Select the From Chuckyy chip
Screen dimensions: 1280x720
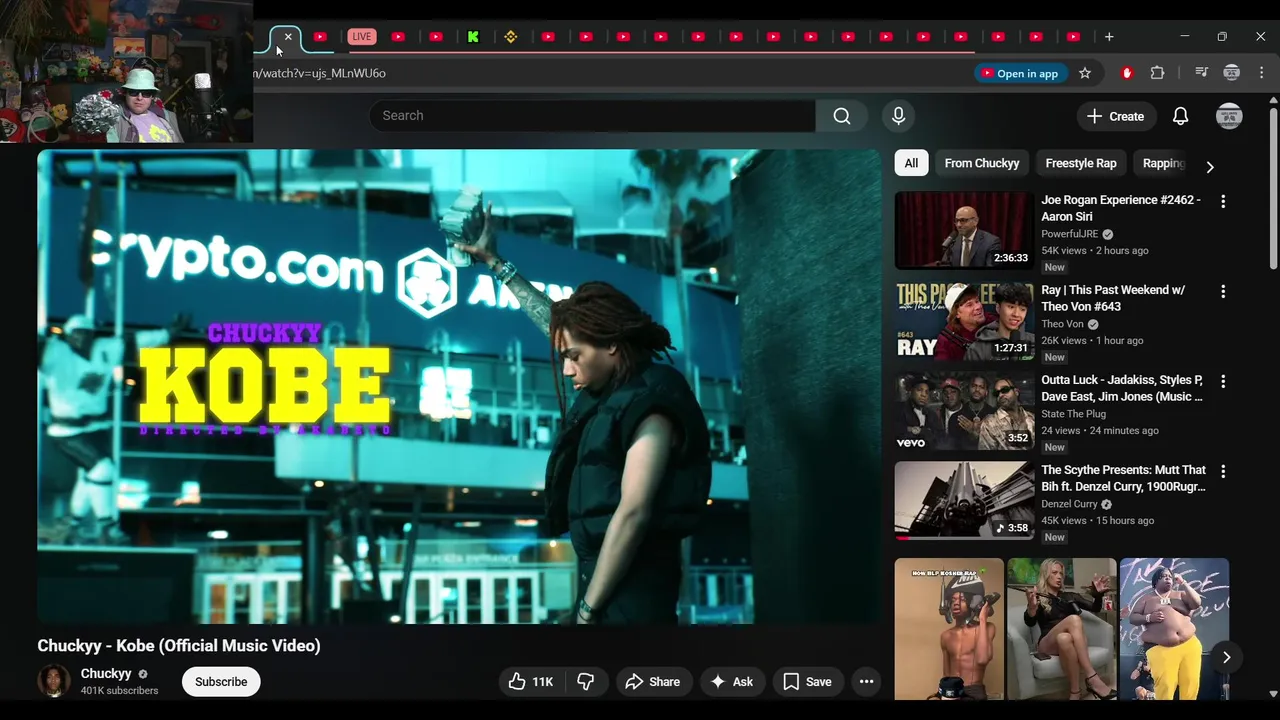[982, 163]
